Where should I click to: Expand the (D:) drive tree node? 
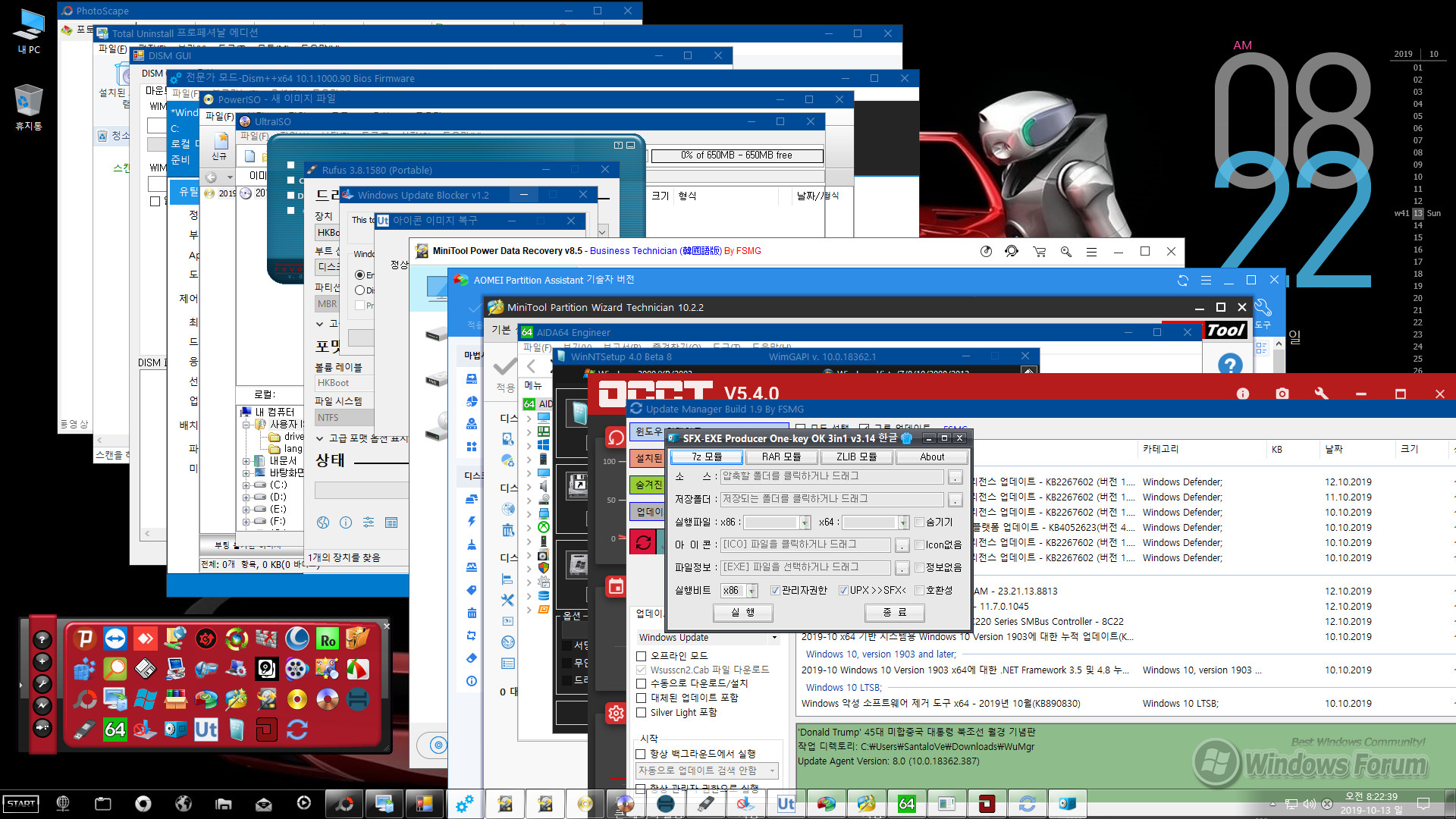(246, 497)
